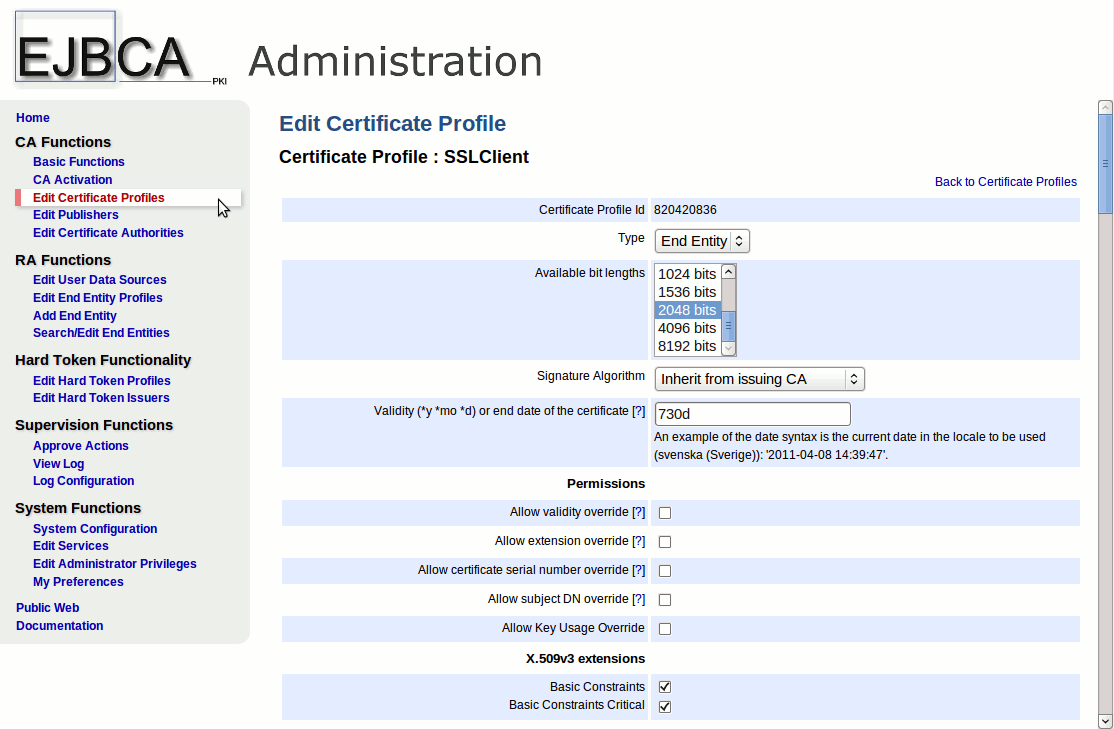The height and width of the screenshot is (729, 1114).
Task: Select 4096 bits in bit lengths list
Action: click(687, 328)
